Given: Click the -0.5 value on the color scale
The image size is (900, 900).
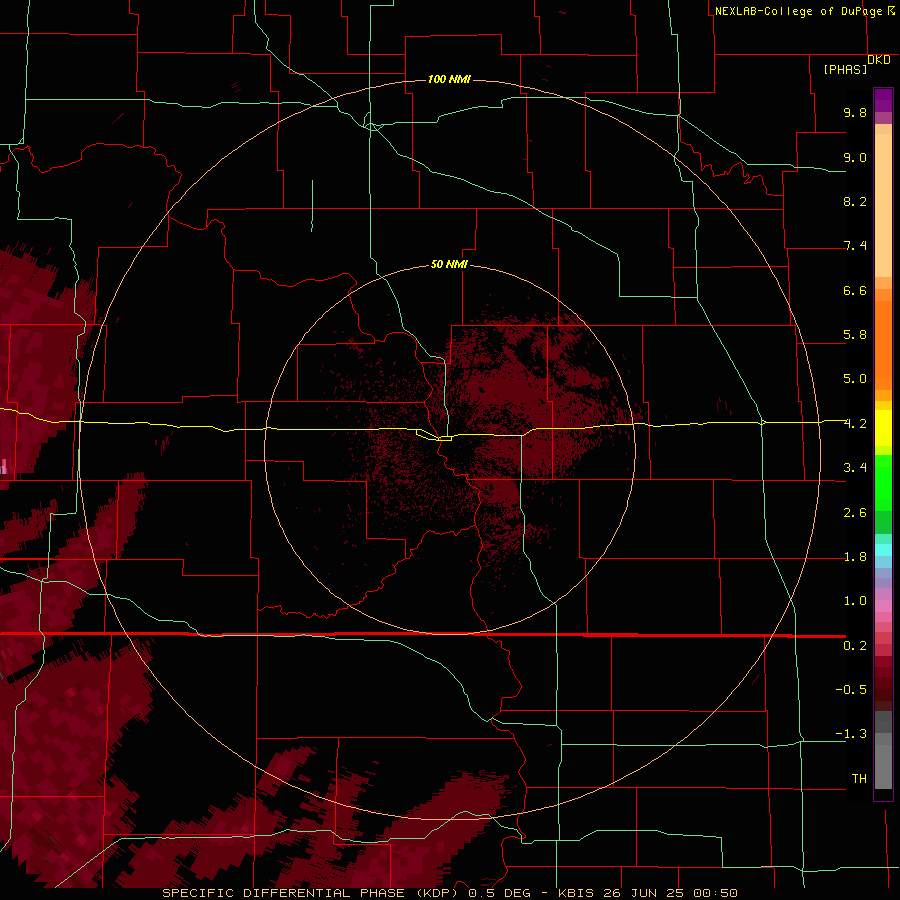Looking at the screenshot, I should pyautogui.click(x=851, y=690).
